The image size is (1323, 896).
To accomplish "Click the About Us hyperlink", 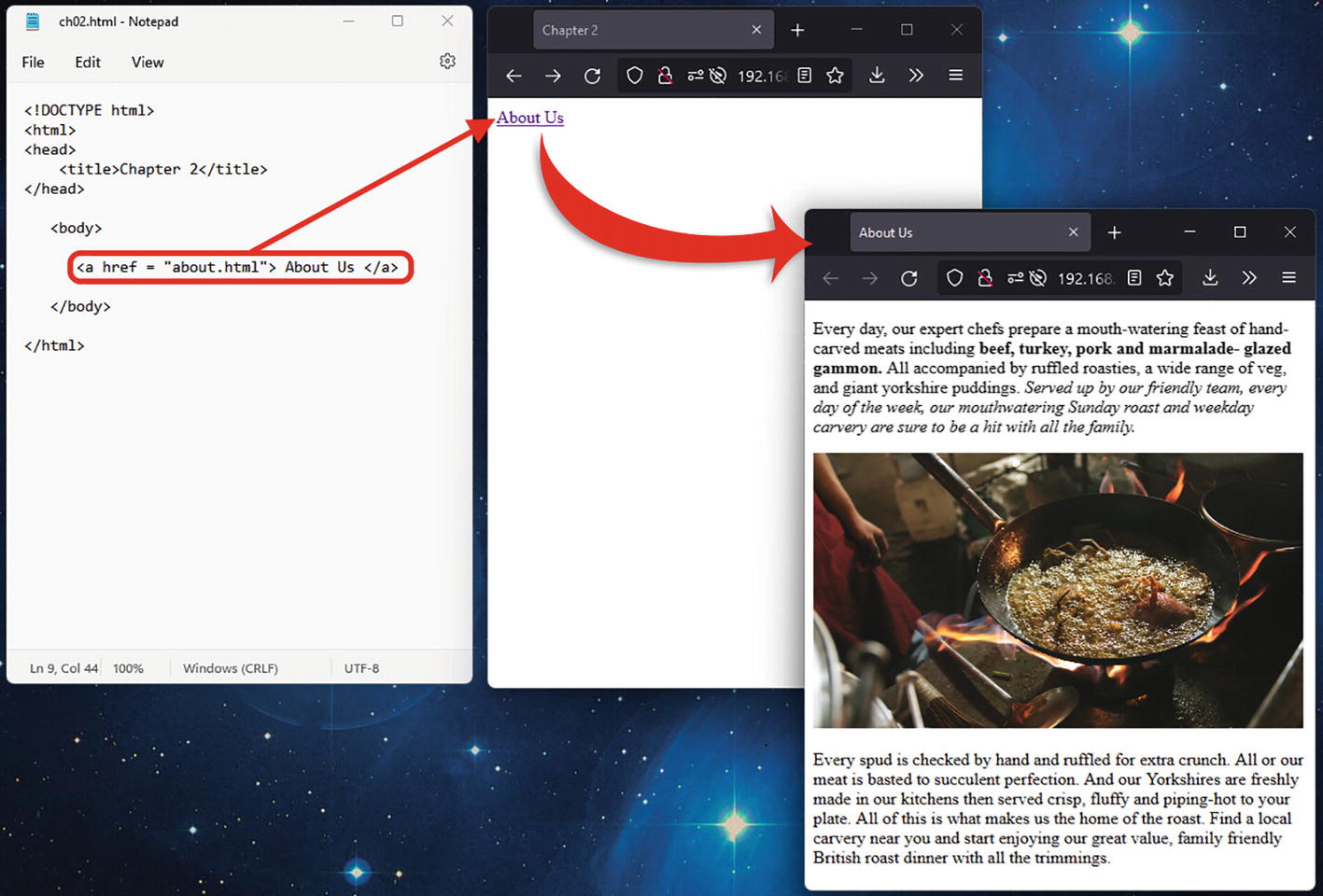I will [x=530, y=118].
